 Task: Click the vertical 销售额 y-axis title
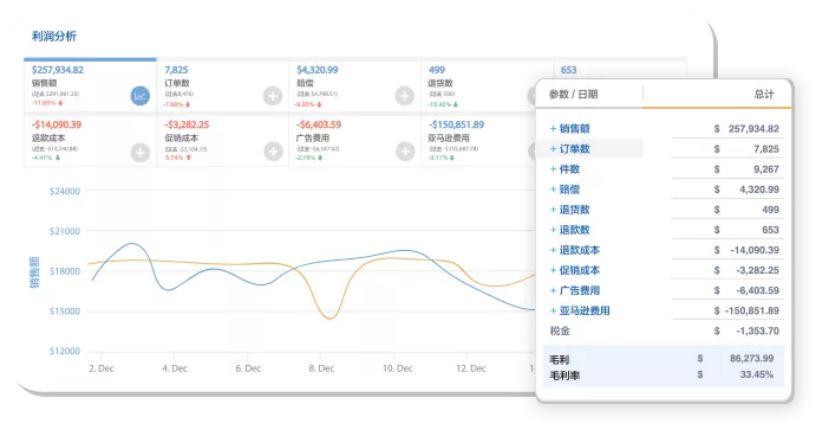click(34, 273)
